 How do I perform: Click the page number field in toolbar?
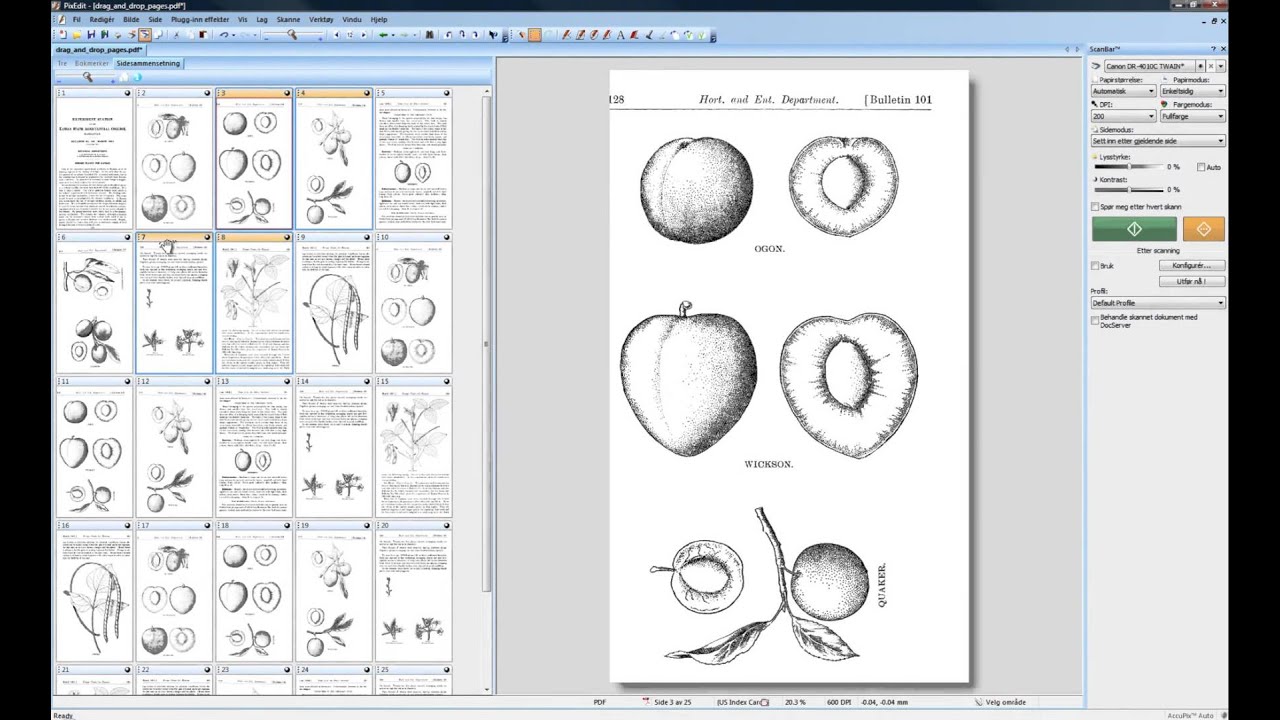tap(350, 35)
